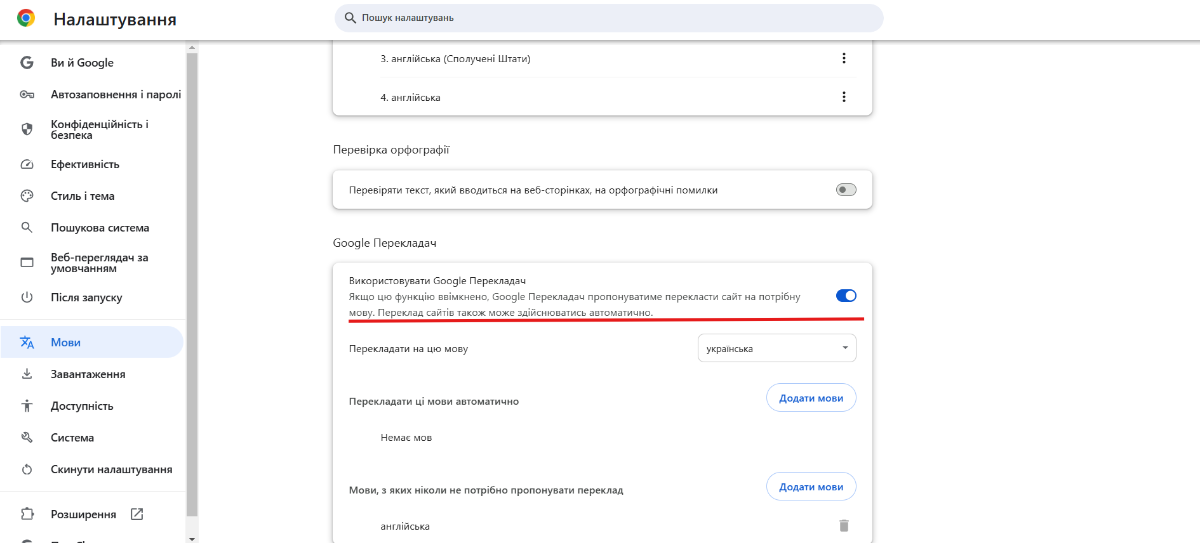Image resolution: width=1200 pixels, height=543 pixels.
Task: Click the Google 'G' sidebar icon
Action: coord(28,63)
